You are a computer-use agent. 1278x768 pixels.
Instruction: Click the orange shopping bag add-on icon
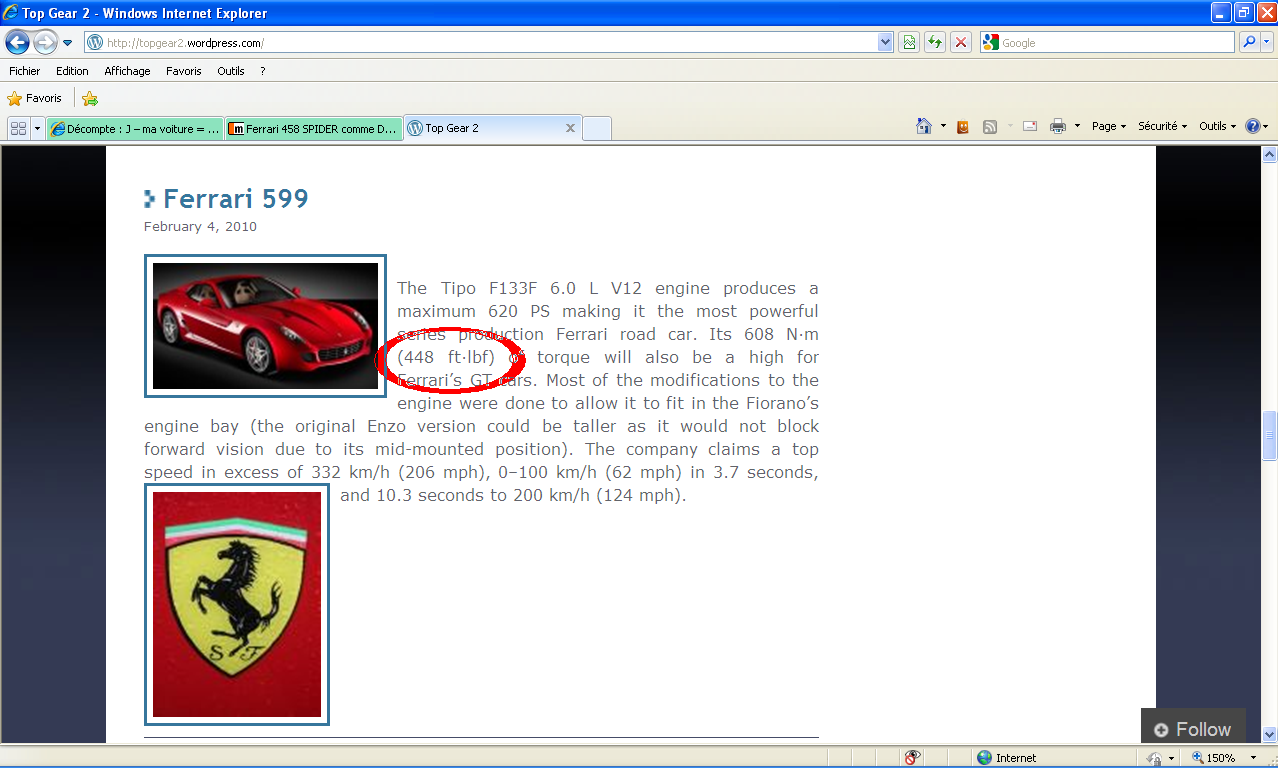(963, 127)
